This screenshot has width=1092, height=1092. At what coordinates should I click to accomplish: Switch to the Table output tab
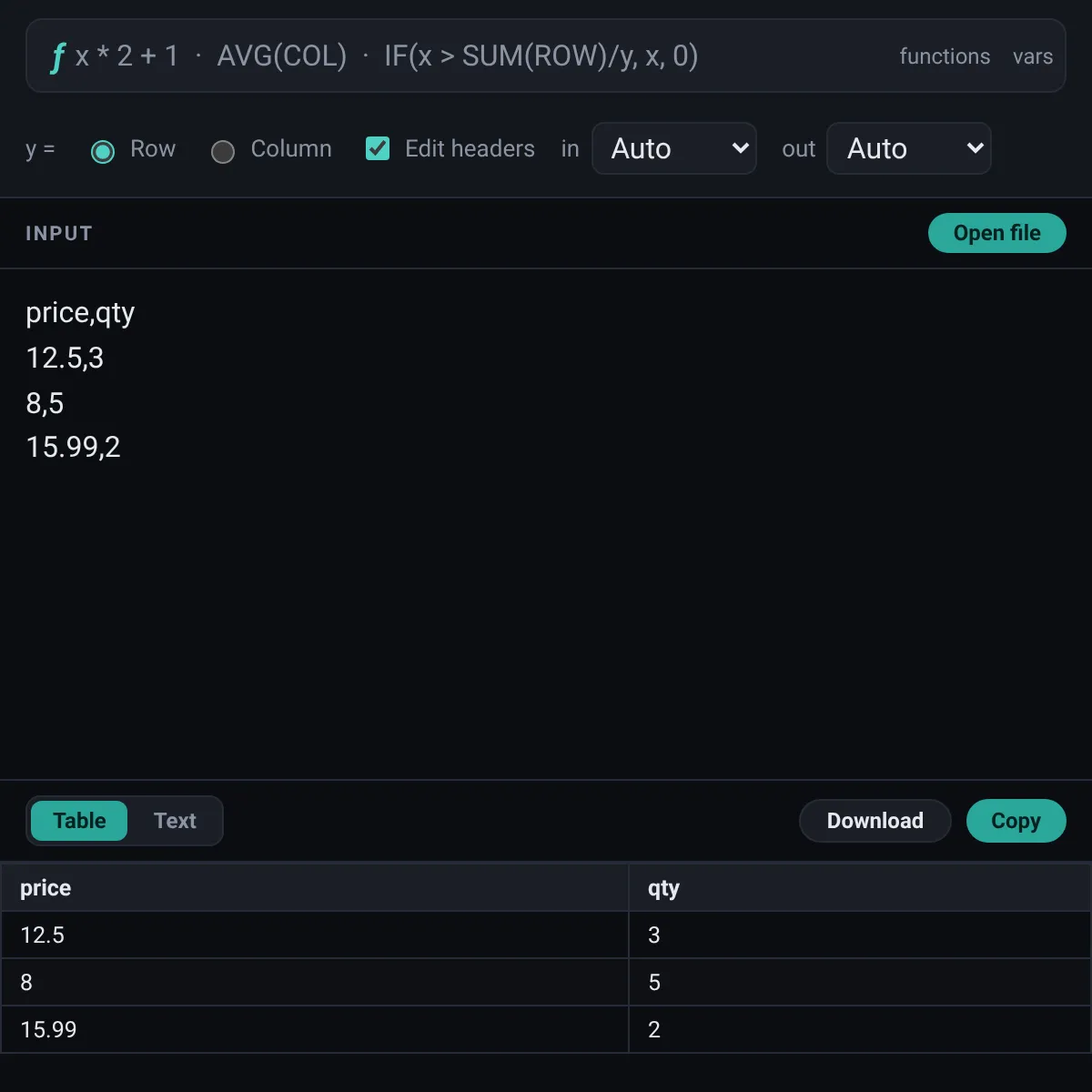point(79,821)
